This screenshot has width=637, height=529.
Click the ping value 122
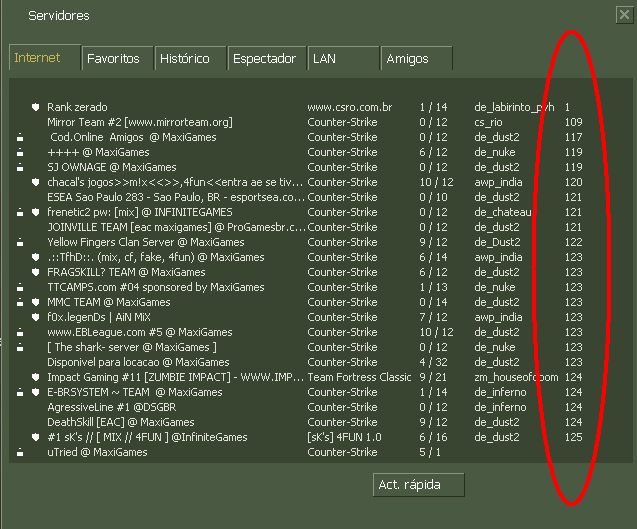574,243
